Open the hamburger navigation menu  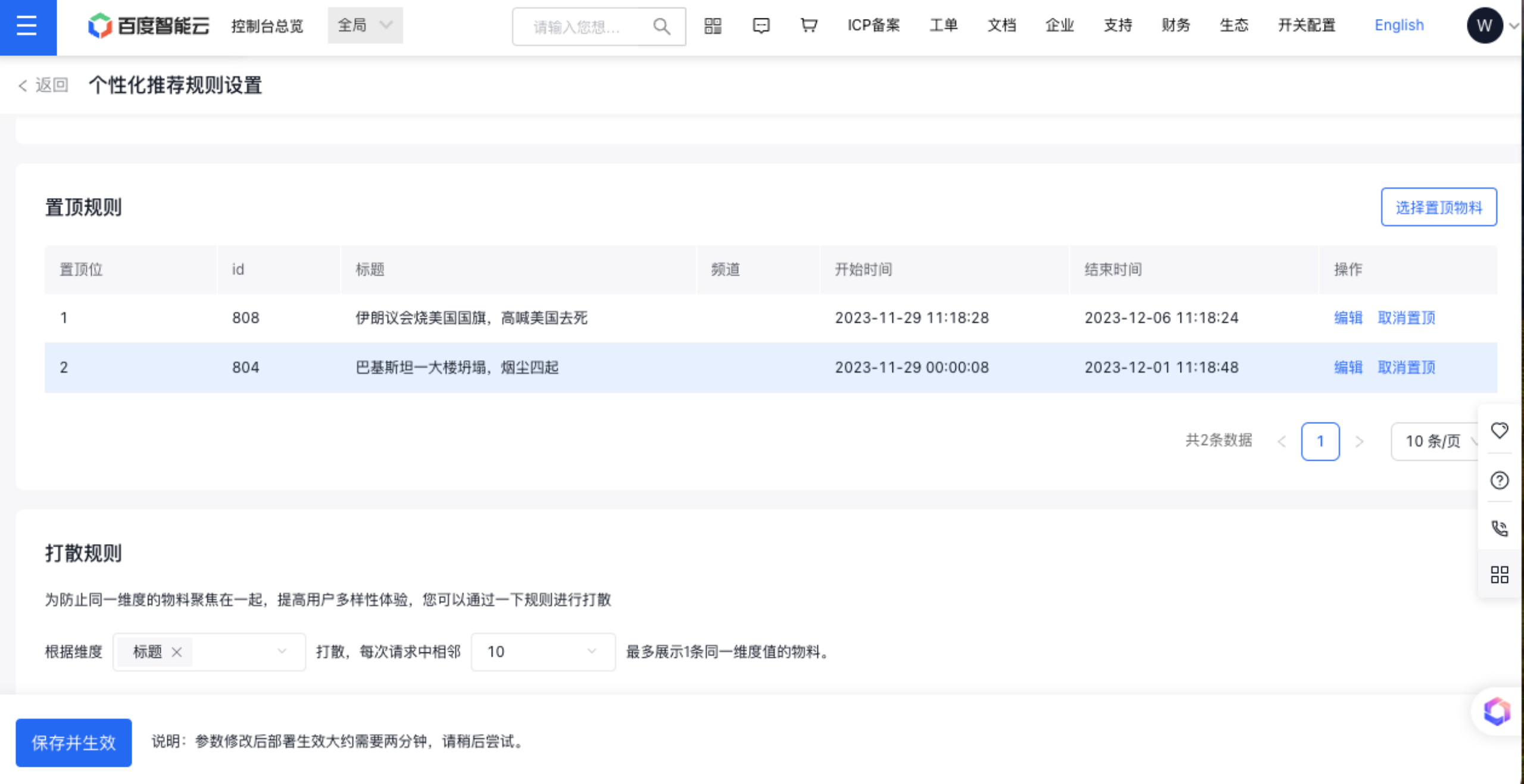click(x=27, y=26)
